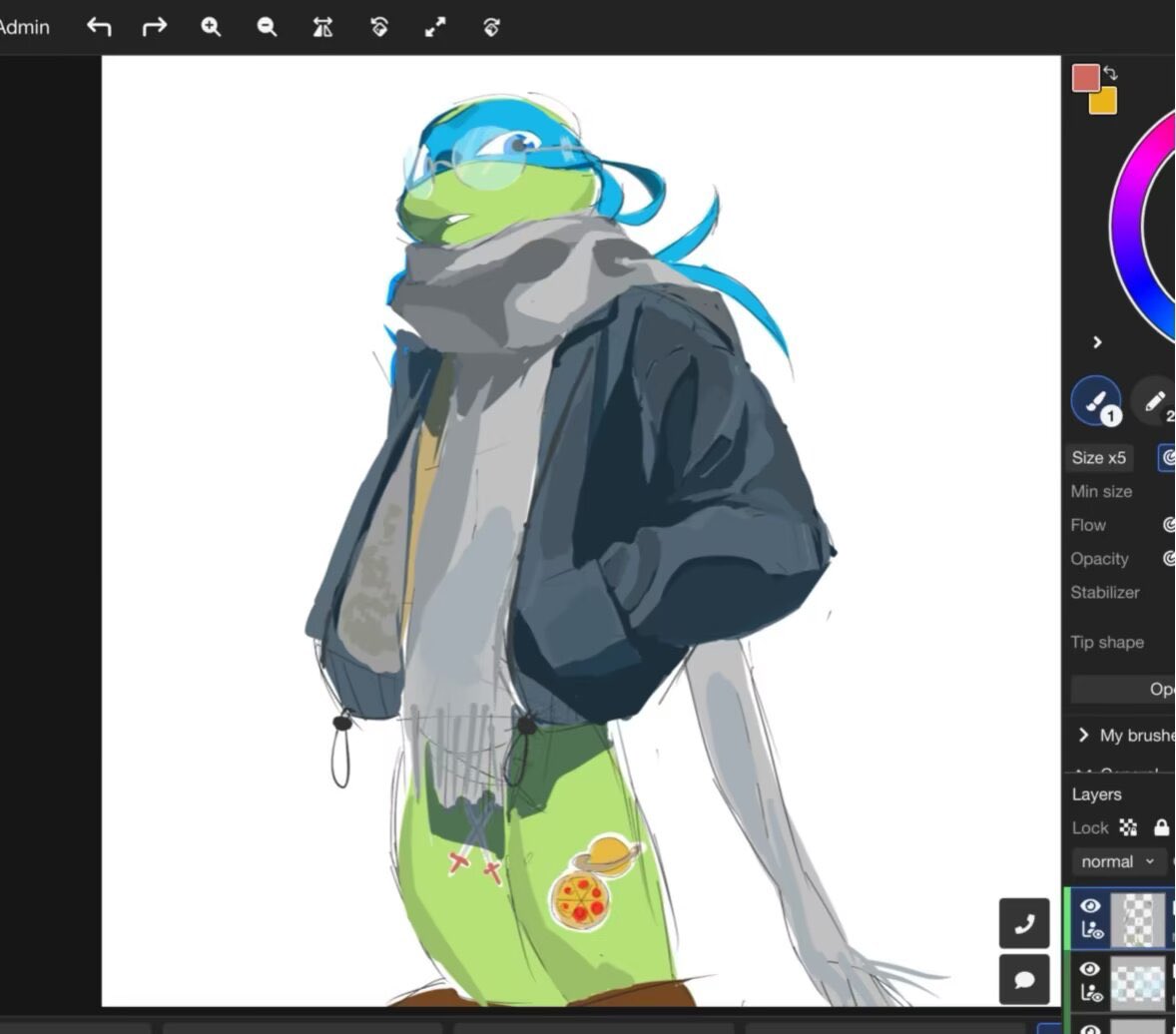The height and width of the screenshot is (1034, 1176).
Task: Click the hue ring on the color wheel
Action: tap(1126, 225)
